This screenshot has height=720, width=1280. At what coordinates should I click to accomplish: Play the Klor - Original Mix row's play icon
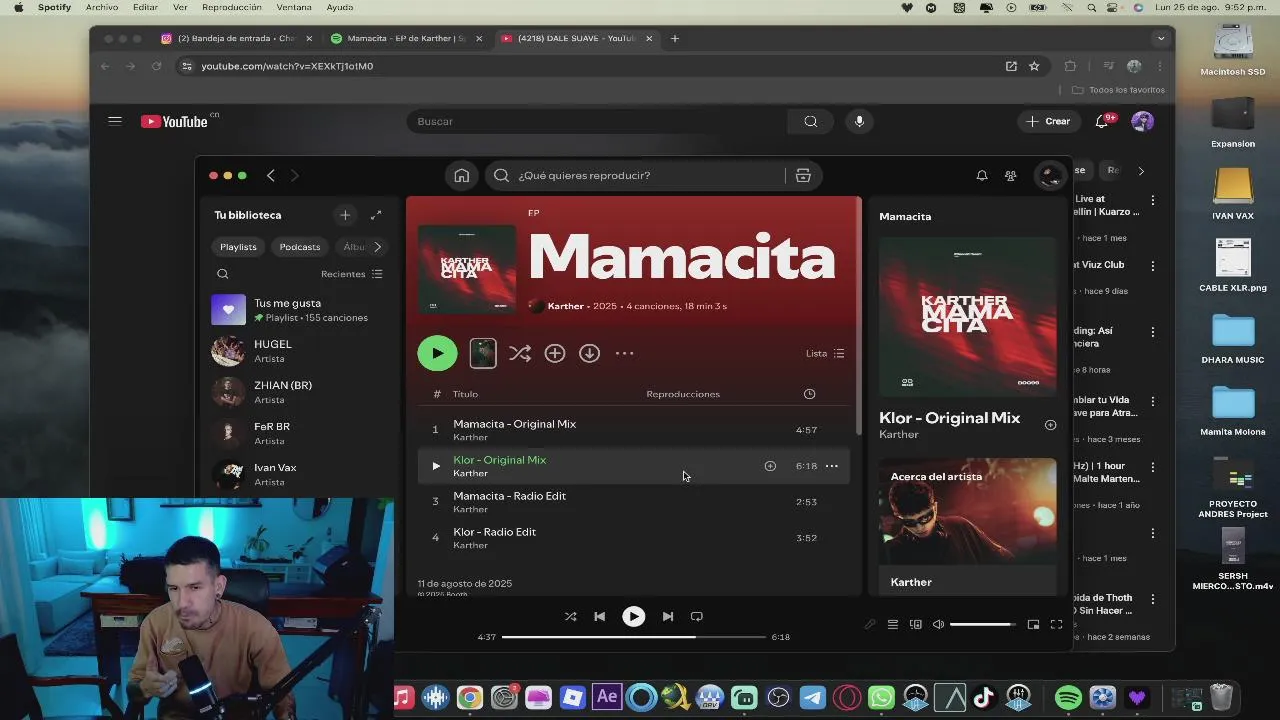(x=435, y=466)
